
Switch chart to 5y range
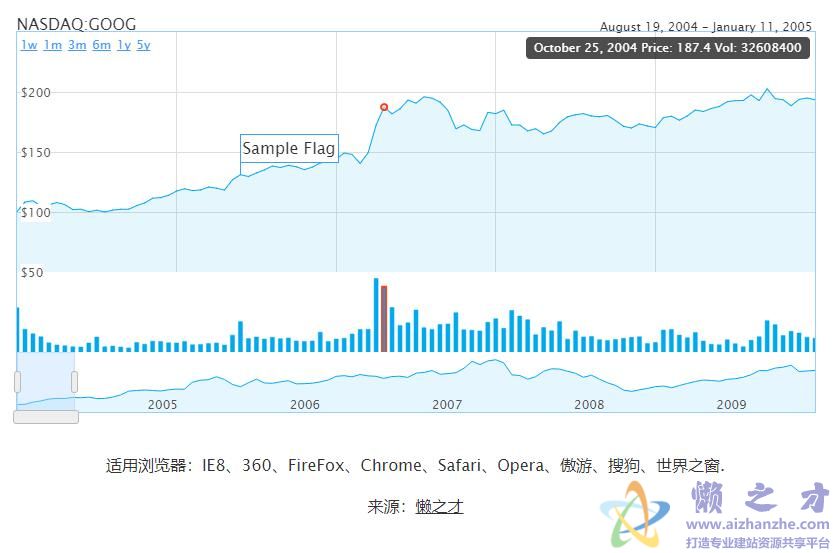pyautogui.click(x=143, y=45)
